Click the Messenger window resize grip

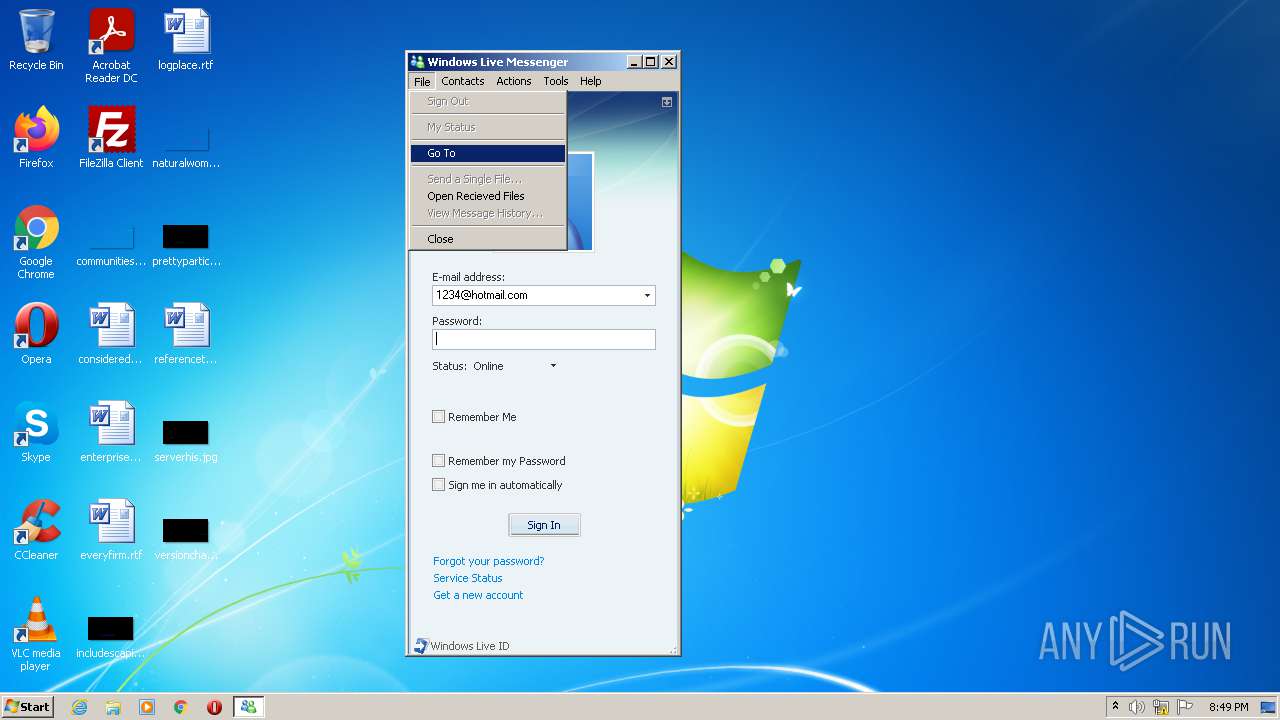coord(674,650)
